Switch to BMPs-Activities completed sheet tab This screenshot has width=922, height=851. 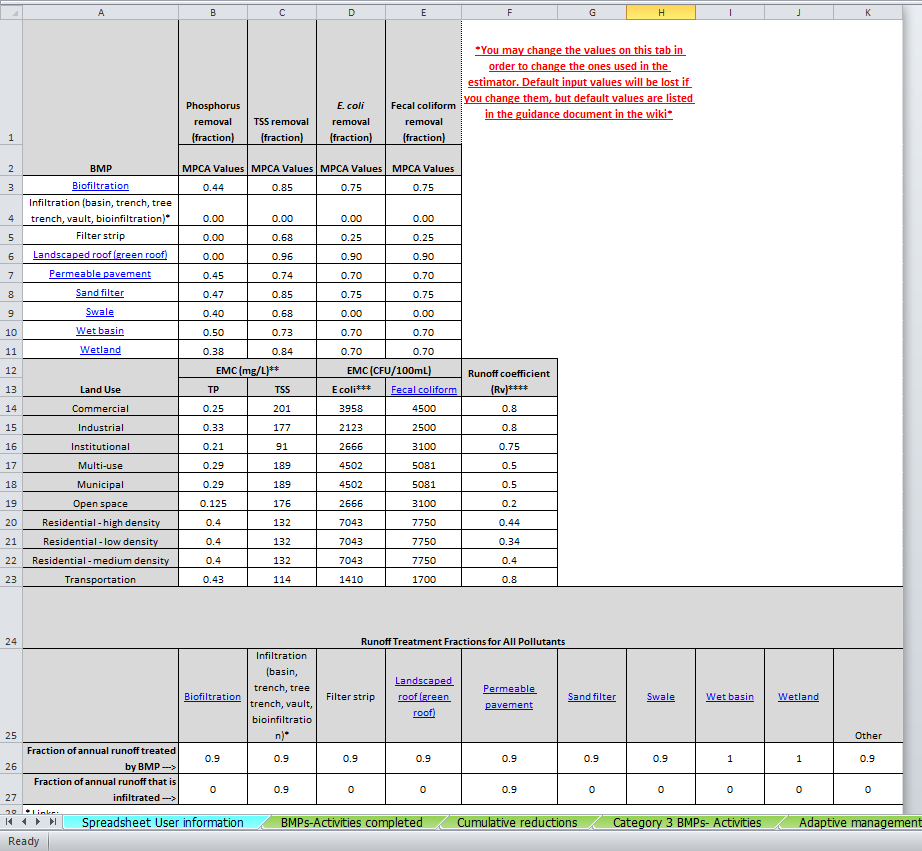tap(351, 822)
